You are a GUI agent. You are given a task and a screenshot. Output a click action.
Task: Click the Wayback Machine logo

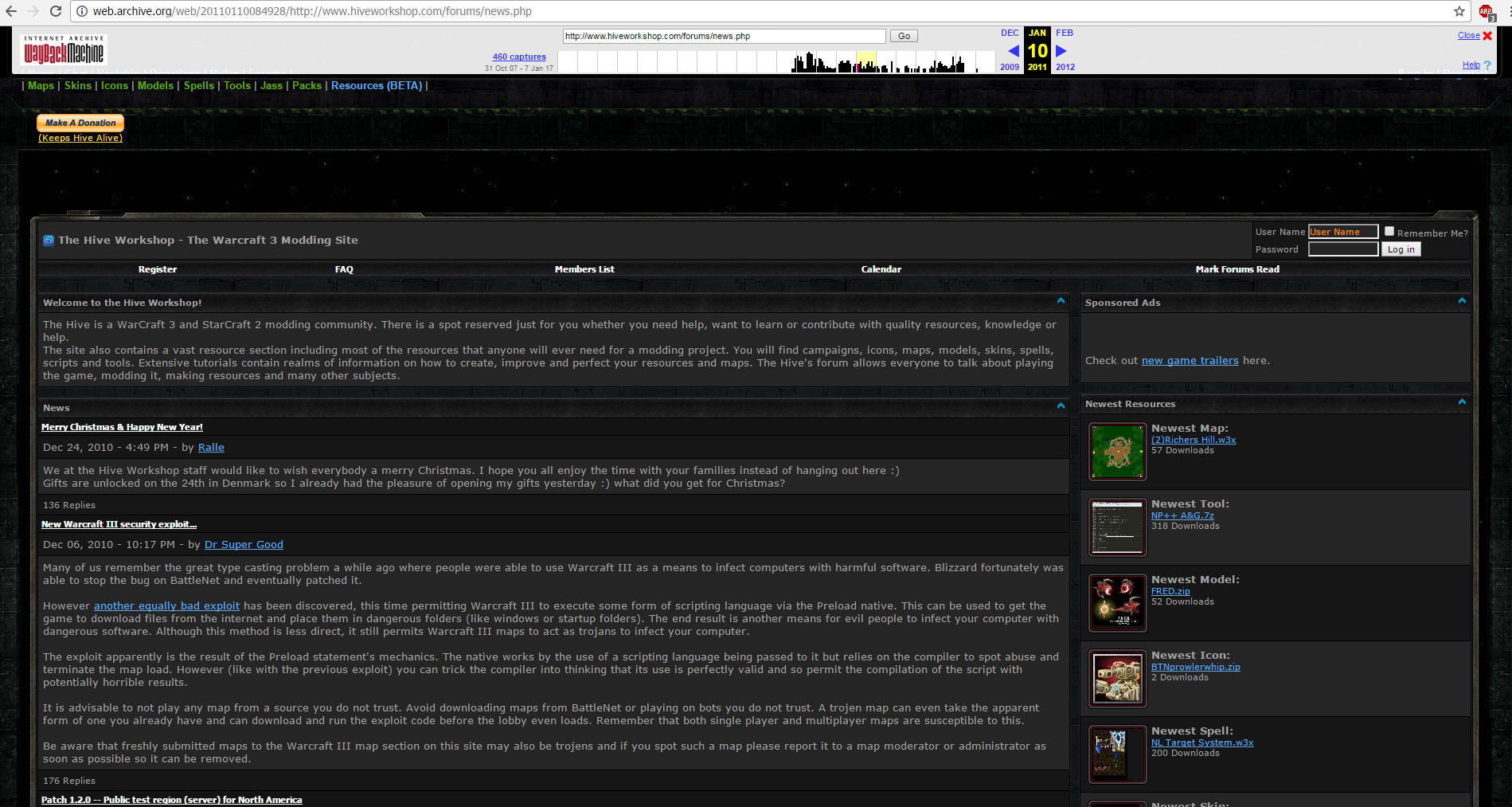64,50
